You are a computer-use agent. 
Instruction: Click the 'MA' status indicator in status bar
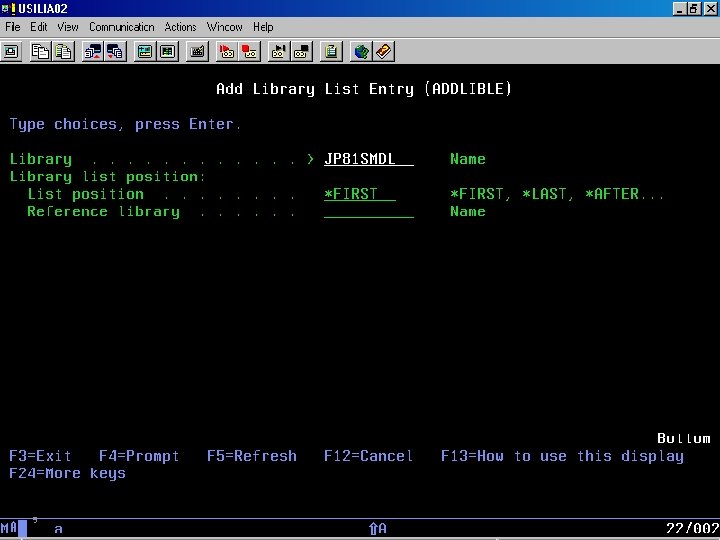point(9,528)
